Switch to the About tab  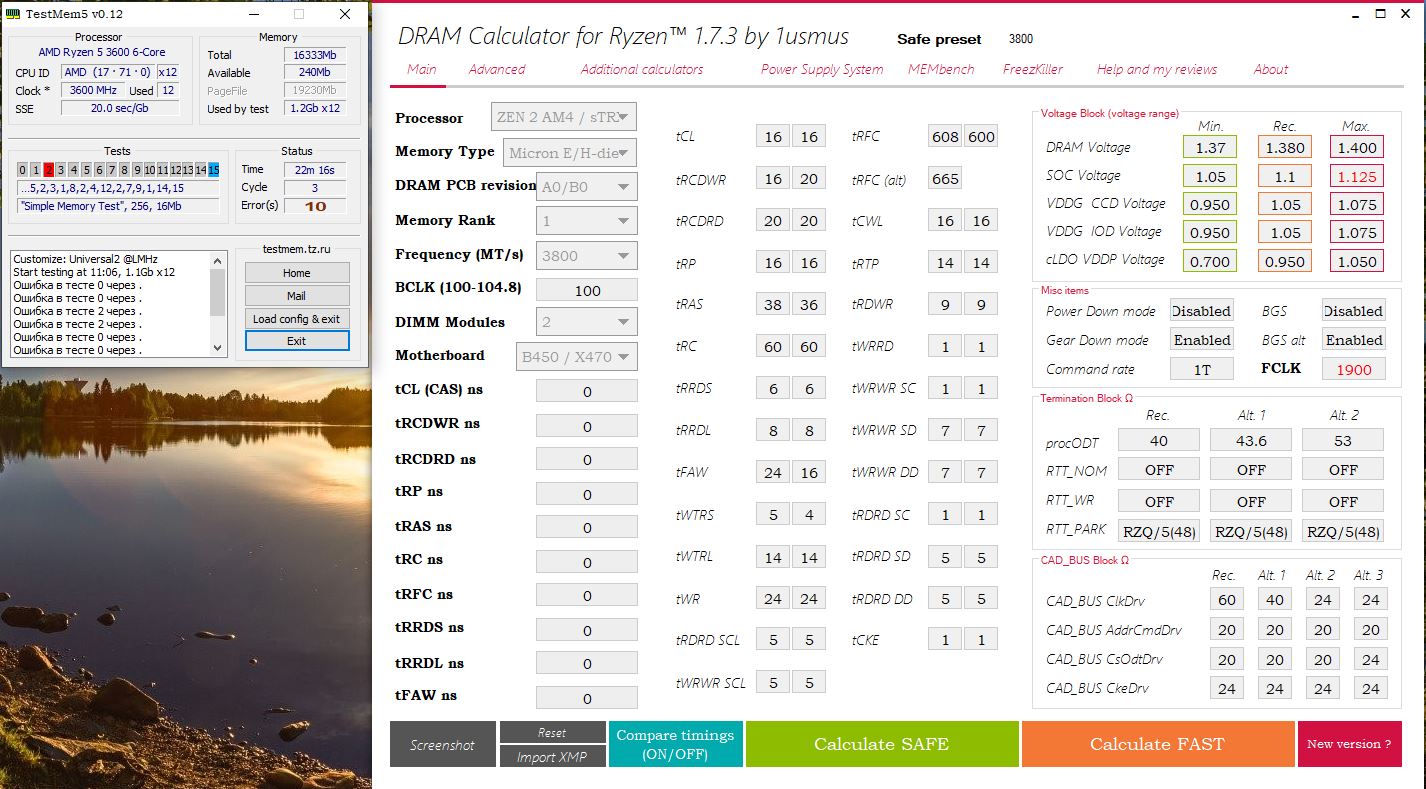tap(1271, 69)
